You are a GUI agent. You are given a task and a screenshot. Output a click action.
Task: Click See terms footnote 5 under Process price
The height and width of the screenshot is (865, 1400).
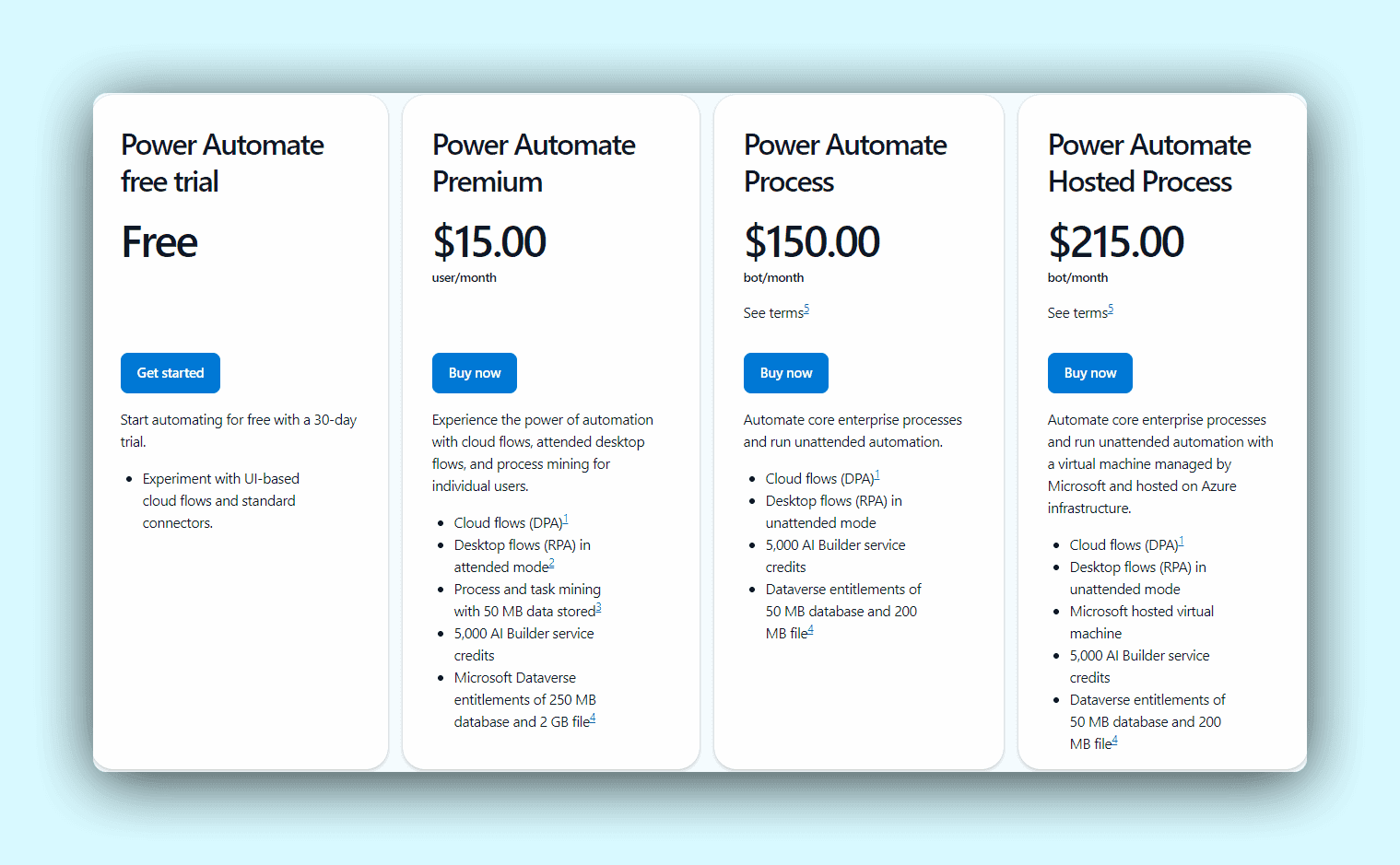coord(806,310)
